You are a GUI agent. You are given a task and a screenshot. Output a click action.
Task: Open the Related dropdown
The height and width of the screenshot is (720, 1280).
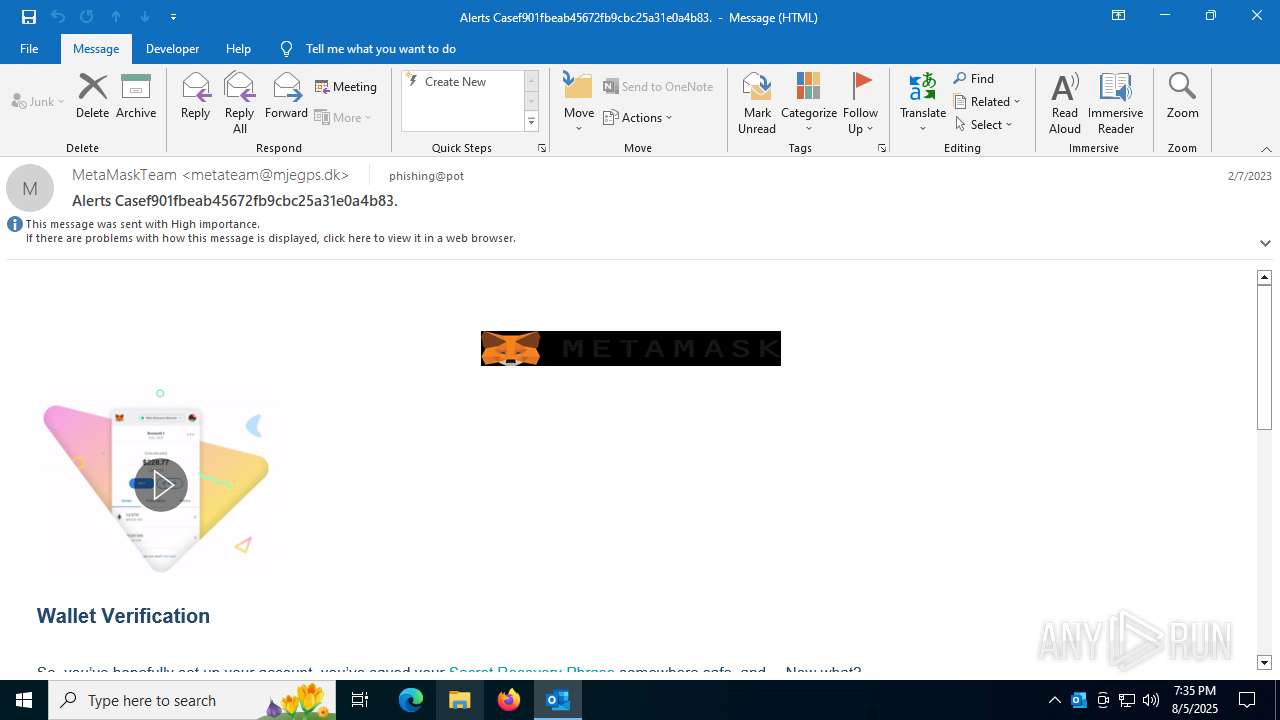tap(987, 102)
